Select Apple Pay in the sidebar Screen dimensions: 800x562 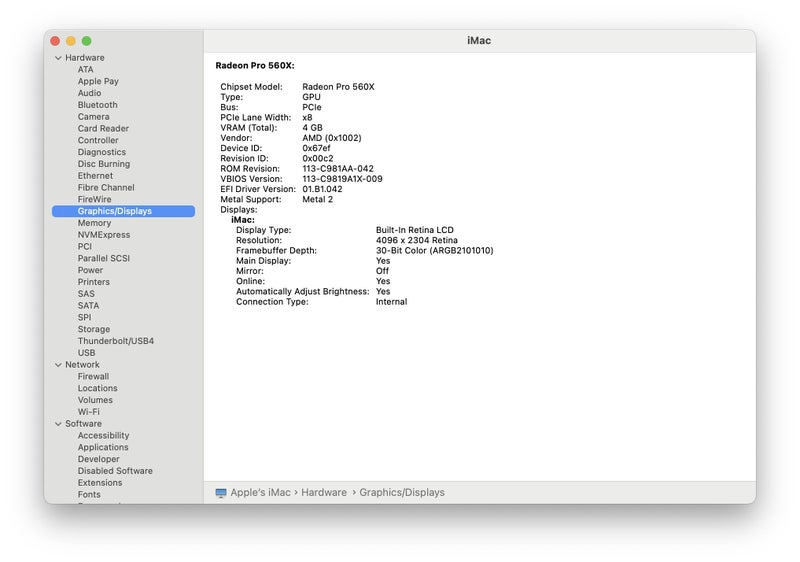[98, 81]
